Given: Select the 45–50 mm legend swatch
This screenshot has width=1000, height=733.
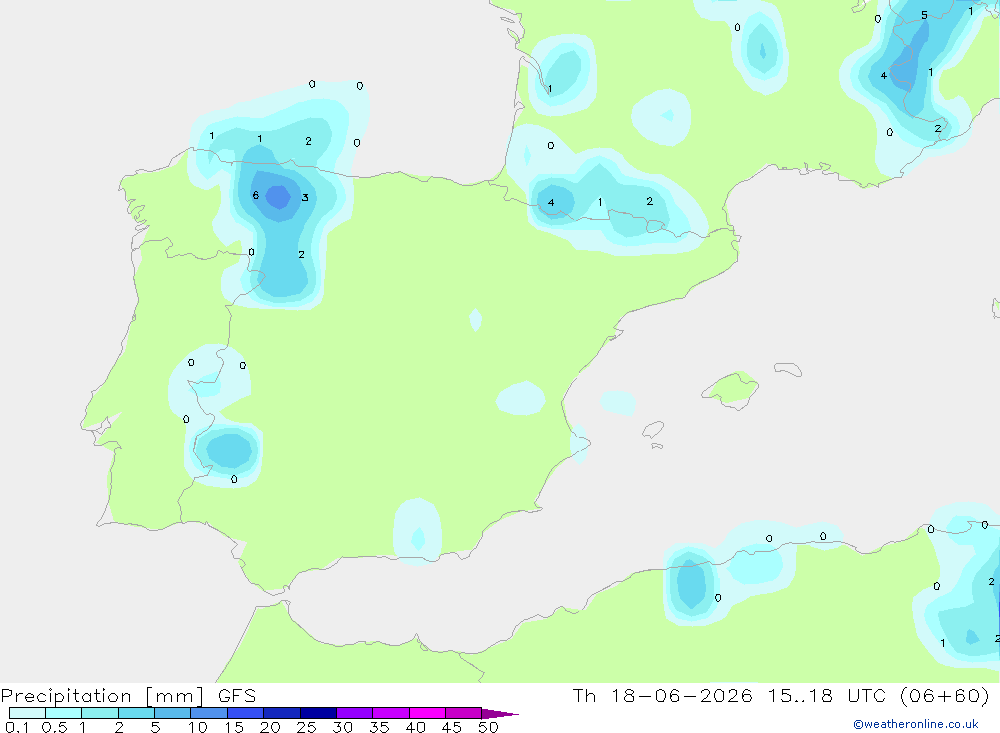Looking at the screenshot, I should pos(464,713).
